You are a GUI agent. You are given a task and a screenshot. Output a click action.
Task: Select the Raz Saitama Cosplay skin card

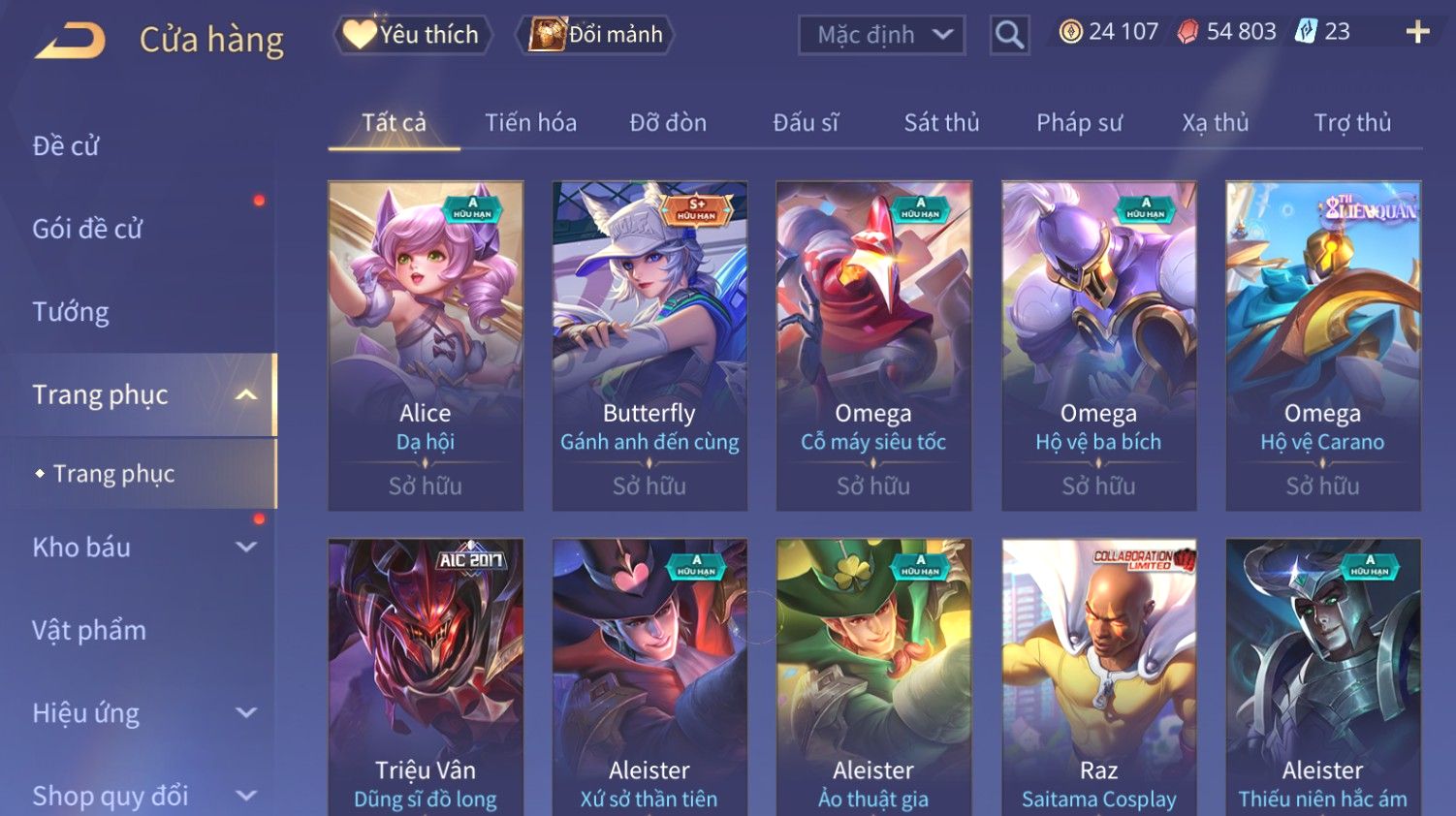1098,677
